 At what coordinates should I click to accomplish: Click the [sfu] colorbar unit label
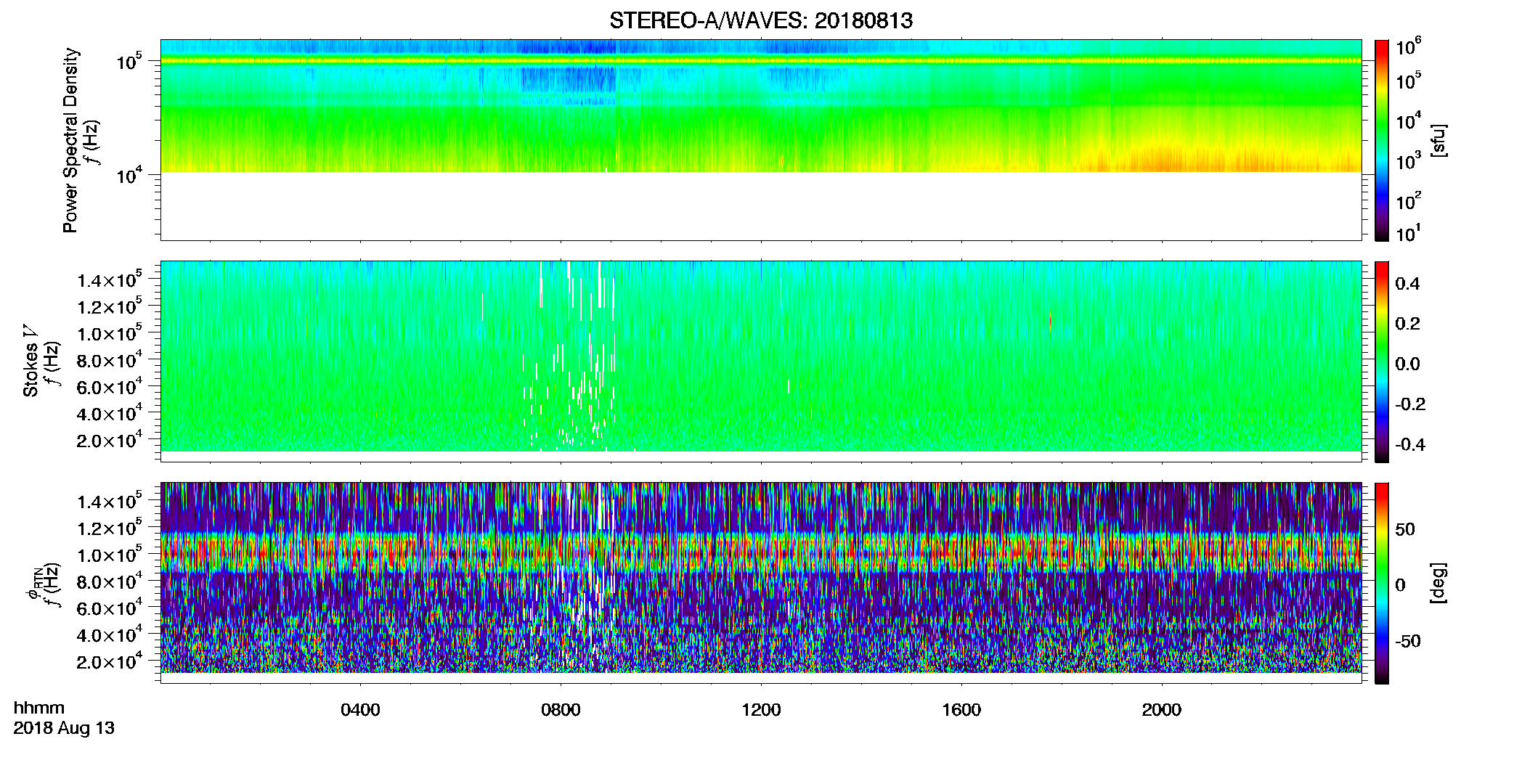[x=1439, y=140]
